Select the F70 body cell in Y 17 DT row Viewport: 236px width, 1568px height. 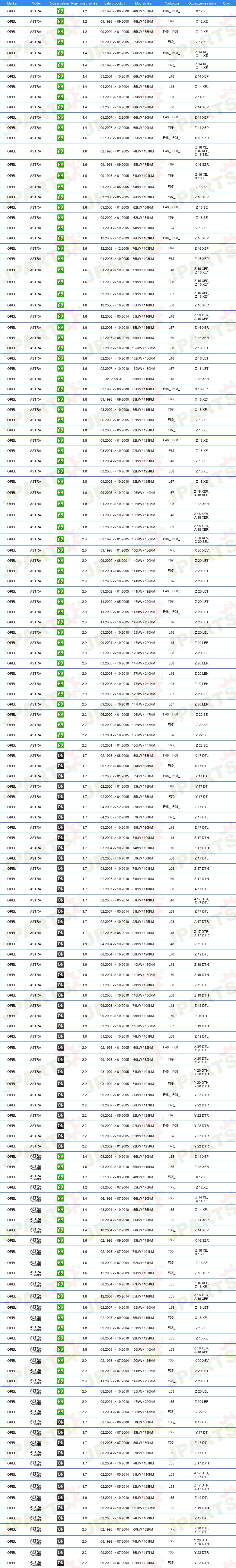(x=171, y=797)
